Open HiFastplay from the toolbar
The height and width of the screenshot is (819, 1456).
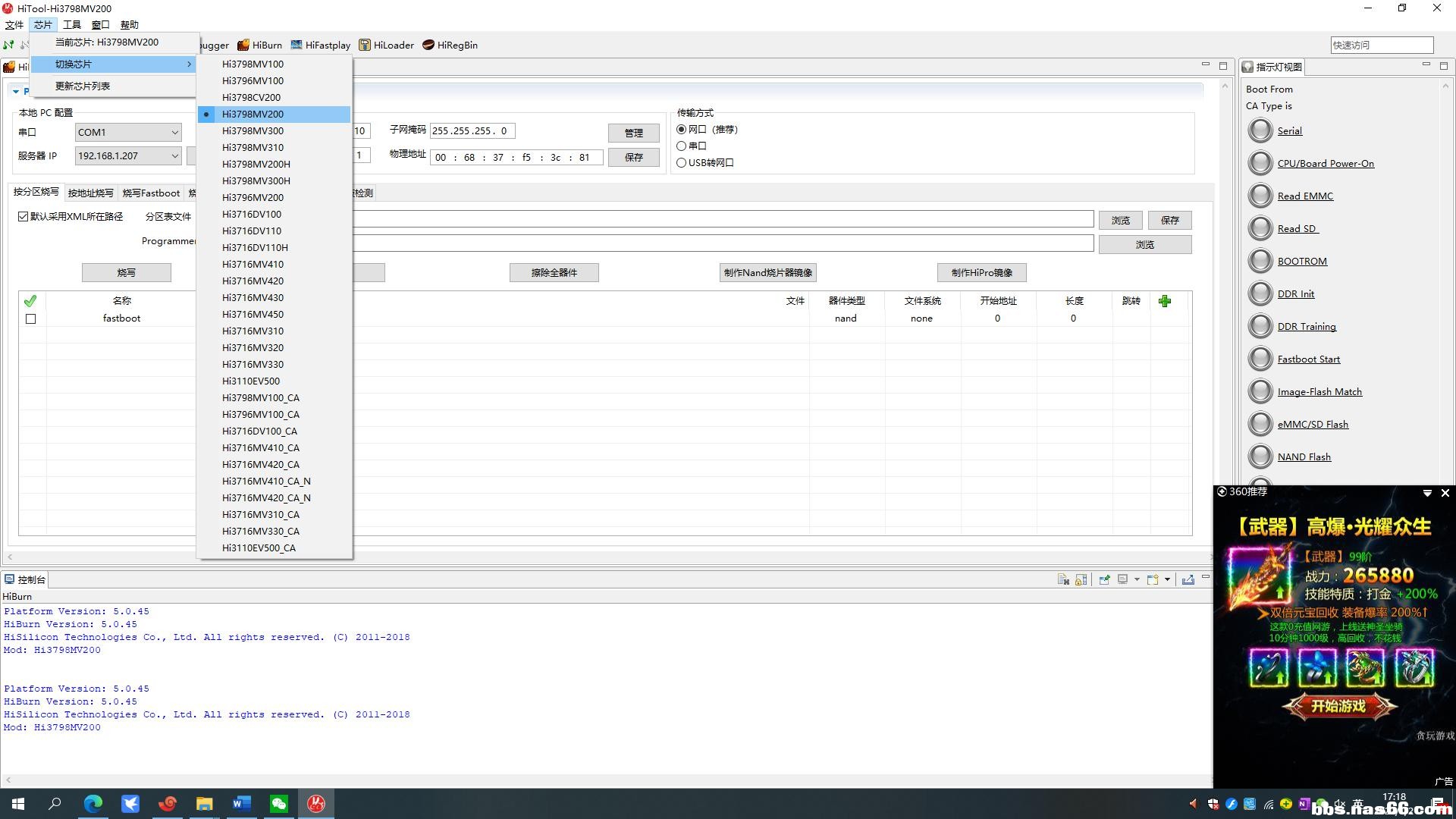[x=320, y=45]
